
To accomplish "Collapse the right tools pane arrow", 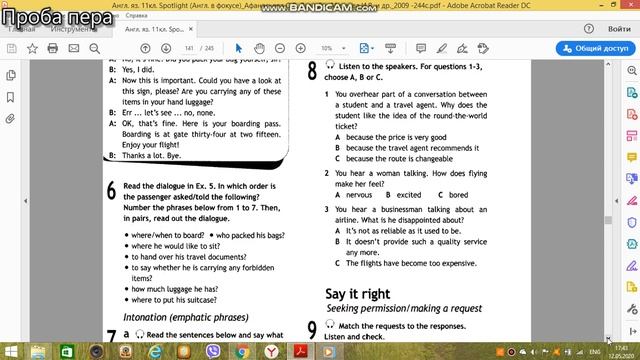I will pyautogui.click(x=617, y=201).
